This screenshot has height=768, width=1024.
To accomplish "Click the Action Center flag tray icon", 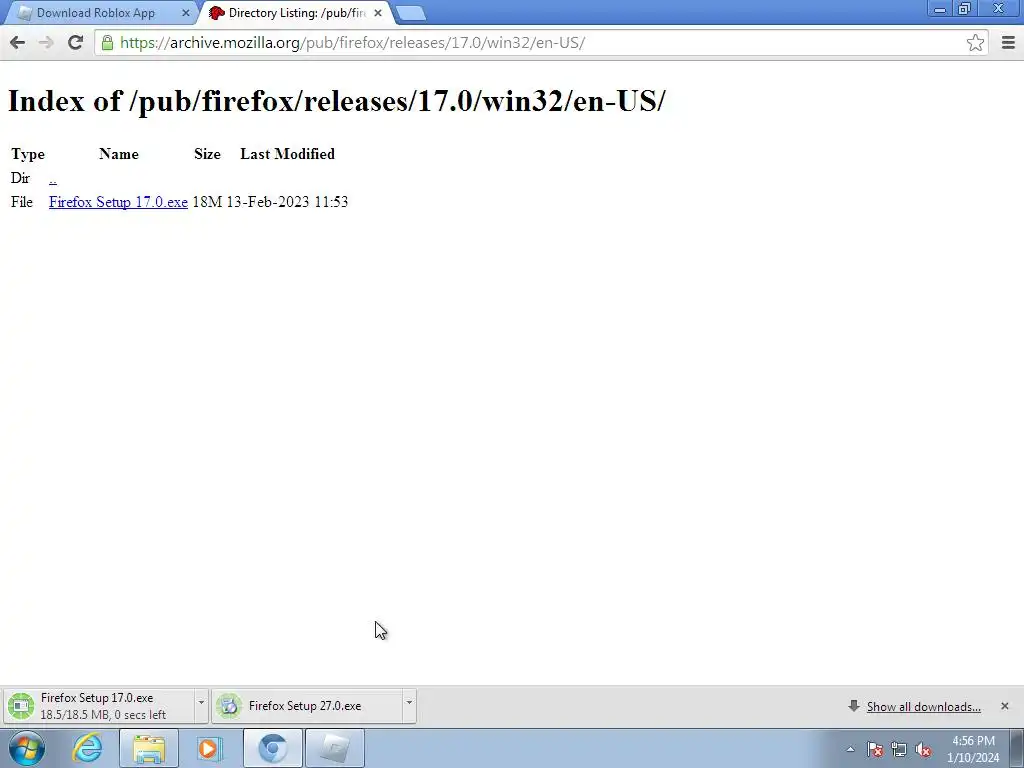I will [875, 749].
